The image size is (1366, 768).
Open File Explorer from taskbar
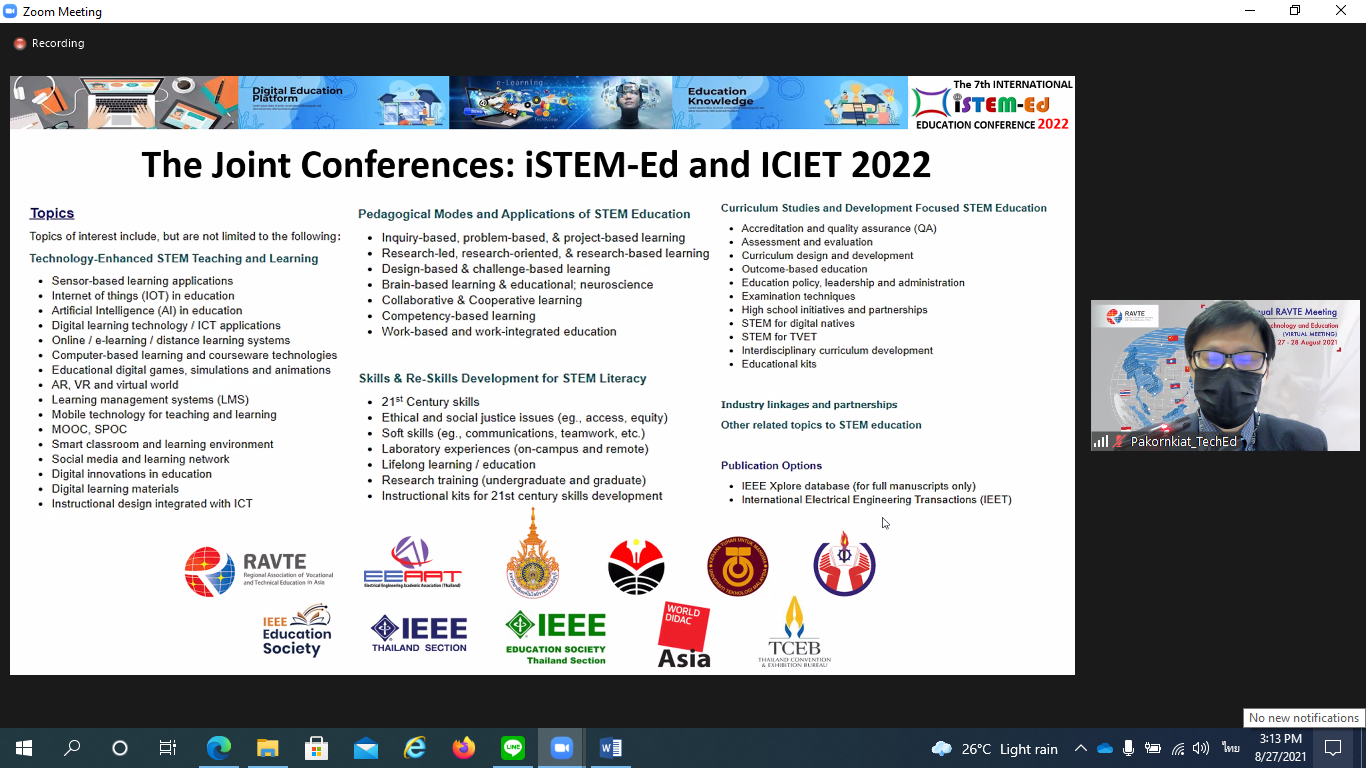click(267, 748)
